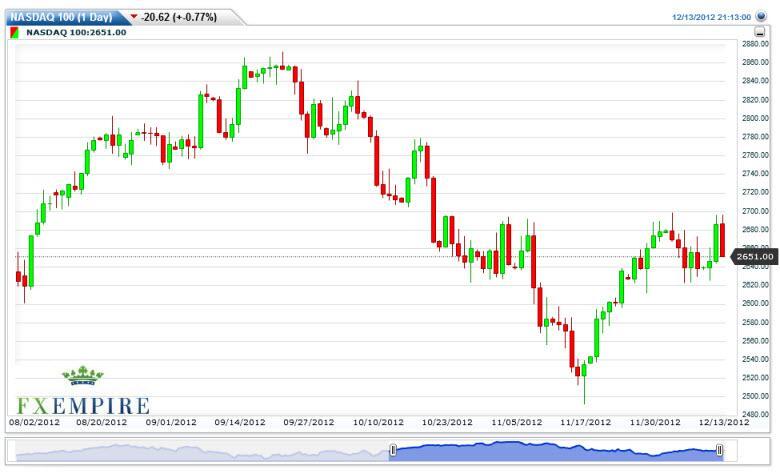This screenshot has height=473, width=780.
Task: Click the last red candlestick on 12/13/2012
Action: [x=722, y=240]
